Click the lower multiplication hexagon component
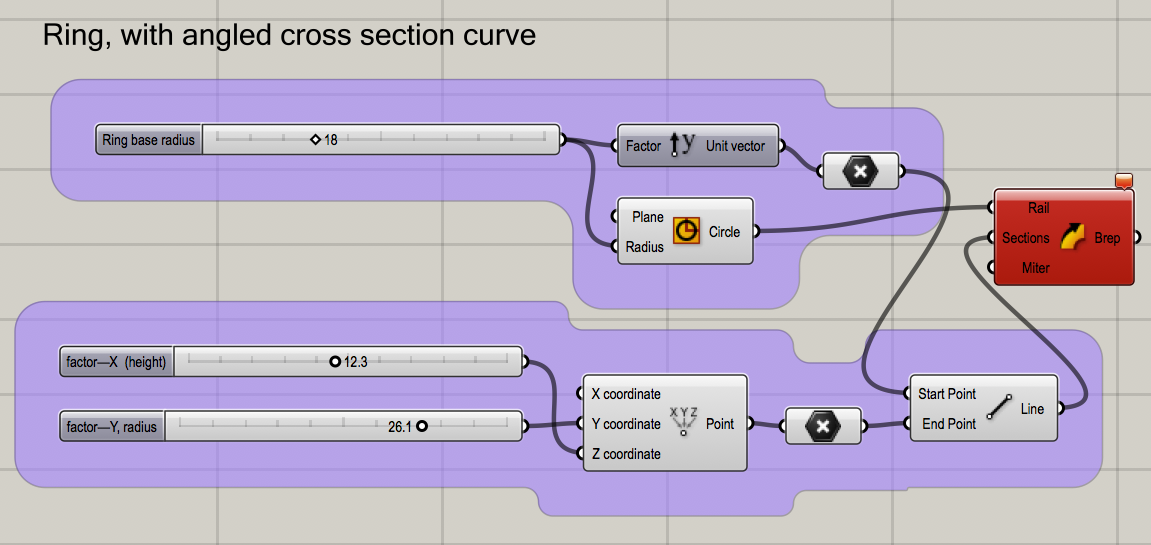1151x545 pixels. click(x=822, y=426)
